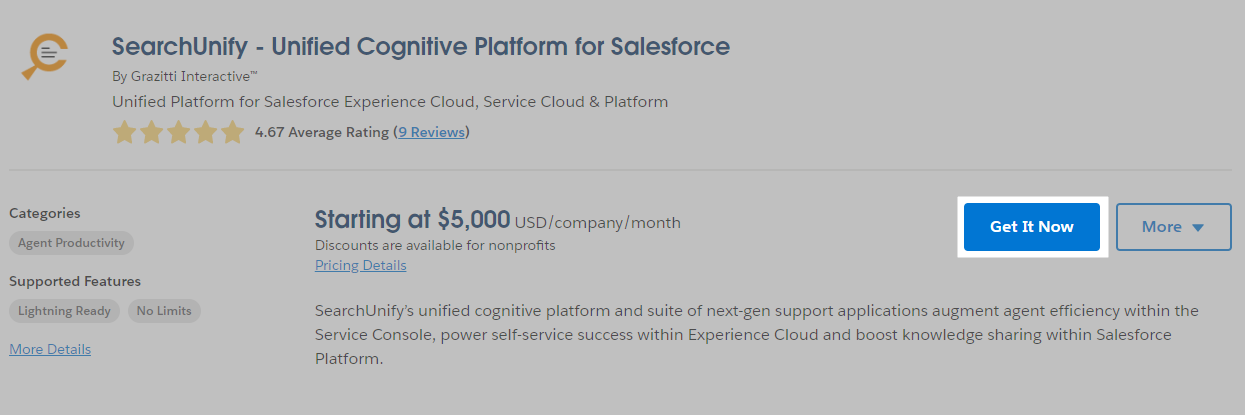Screen dimensions: 1245x415
Task: Select the Lightning Ready feature tag
Action: coord(64,311)
